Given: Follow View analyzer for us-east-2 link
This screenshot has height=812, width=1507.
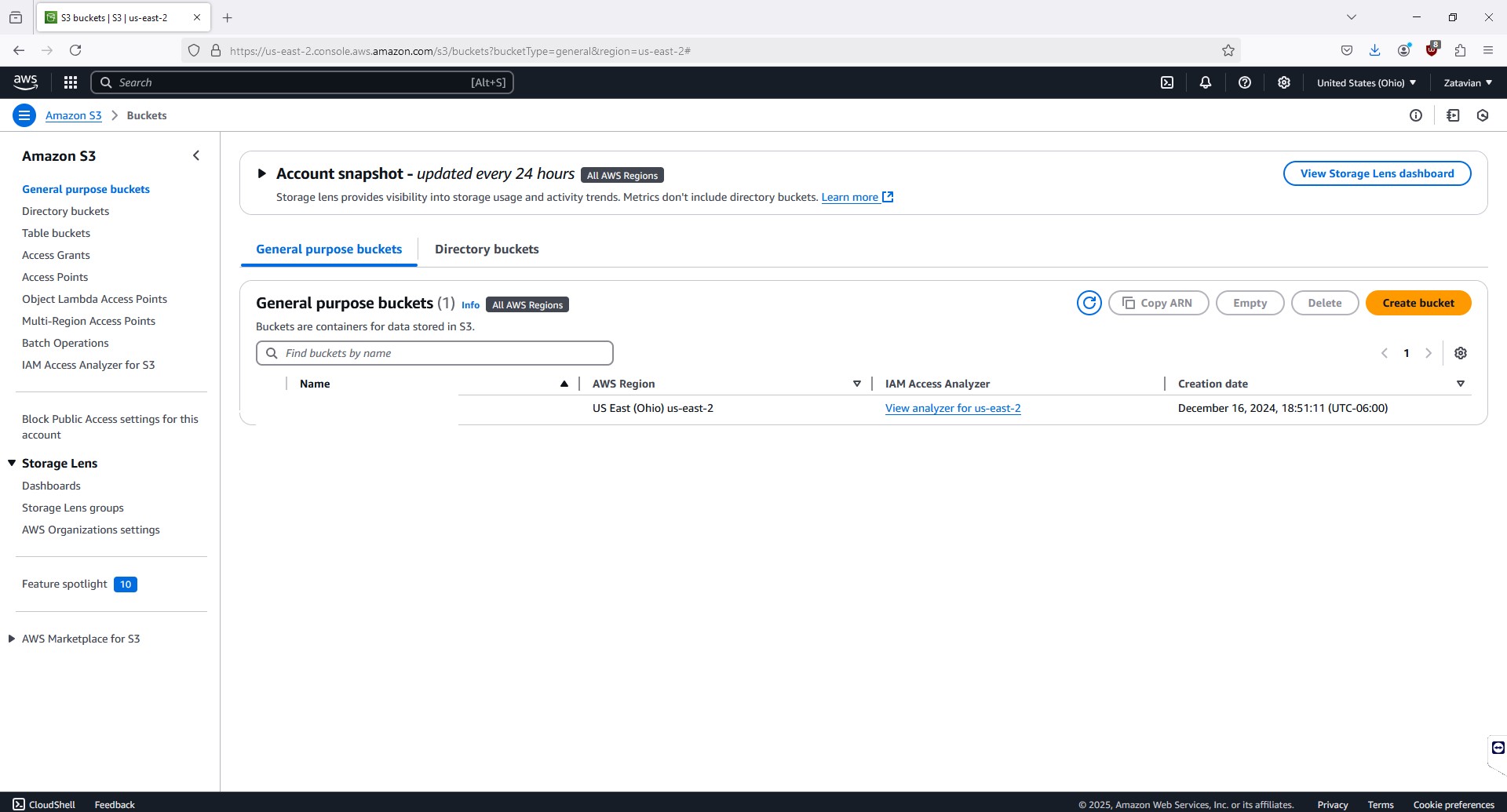Looking at the screenshot, I should coord(953,408).
